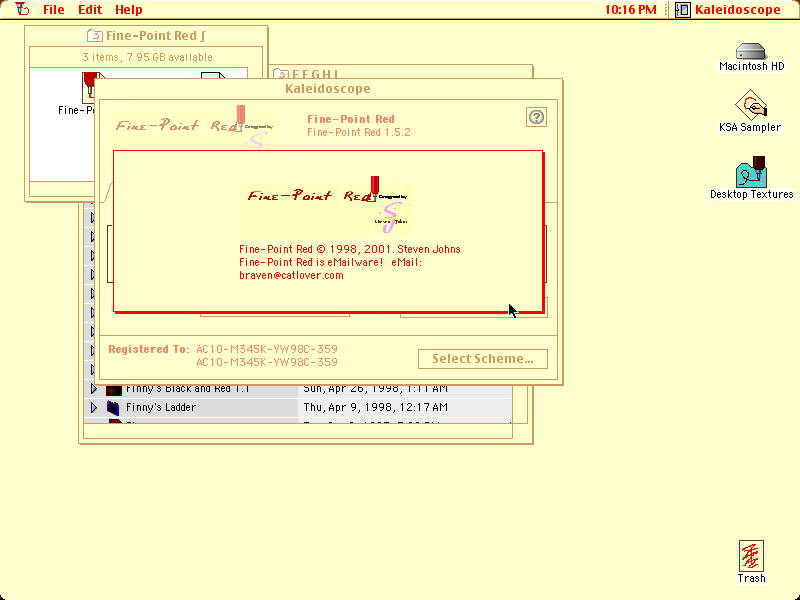Select the Desktop Textures folder icon
This screenshot has width=800, height=600.
click(x=751, y=172)
